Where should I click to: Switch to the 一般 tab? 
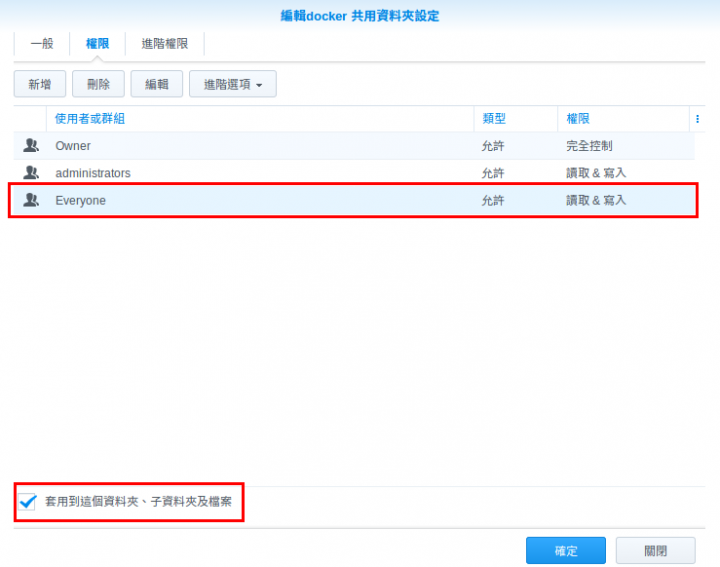(x=42, y=44)
